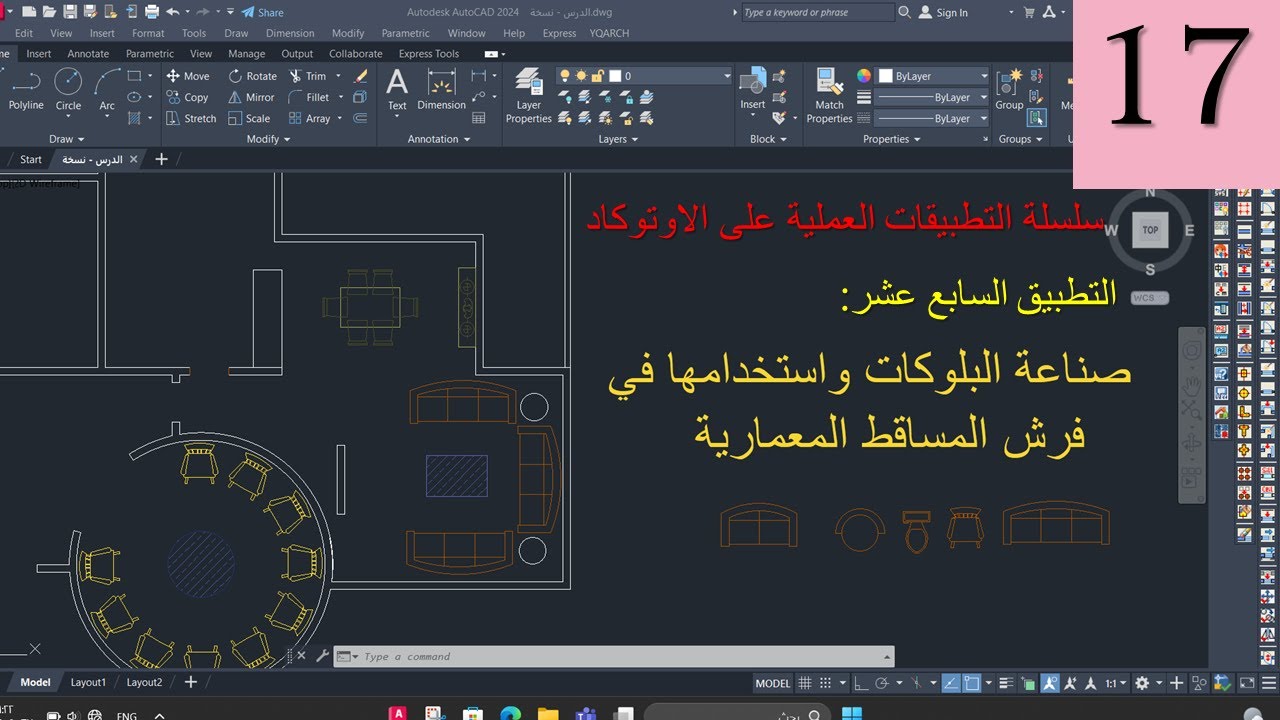Viewport: 1280px width, 720px height.
Task: Click Sign In
Action: point(944,12)
